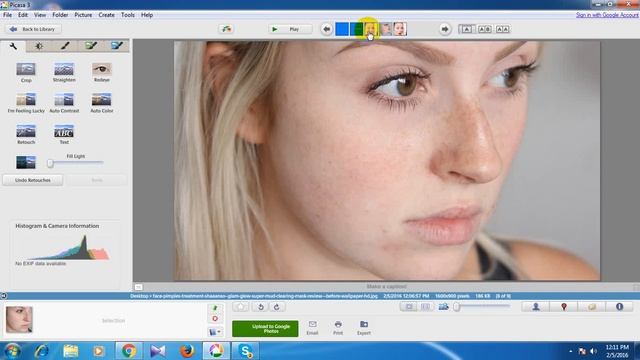Open the Create menu

[106, 15]
